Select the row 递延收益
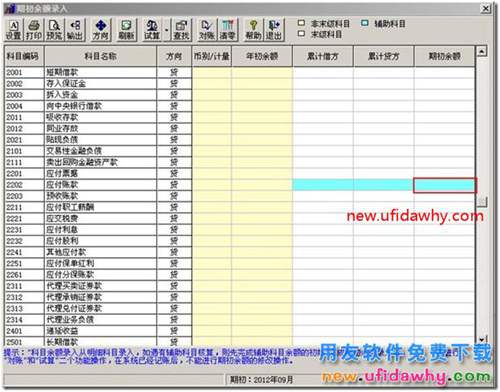This screenshot has height=392, width=500. [240, 331]
